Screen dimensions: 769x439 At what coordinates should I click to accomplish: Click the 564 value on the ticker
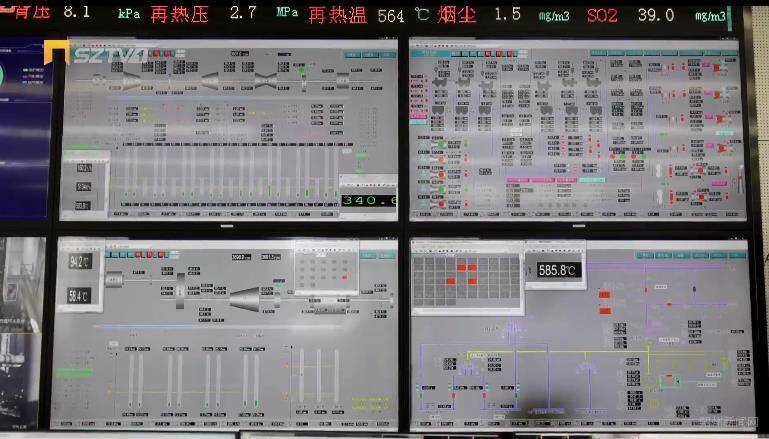tap(391, 16)
